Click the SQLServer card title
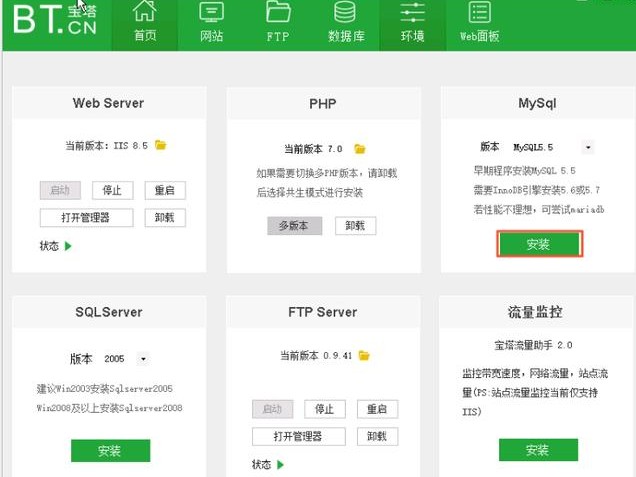The height and width of the screenshot is (477, 636). coord(109,312)
